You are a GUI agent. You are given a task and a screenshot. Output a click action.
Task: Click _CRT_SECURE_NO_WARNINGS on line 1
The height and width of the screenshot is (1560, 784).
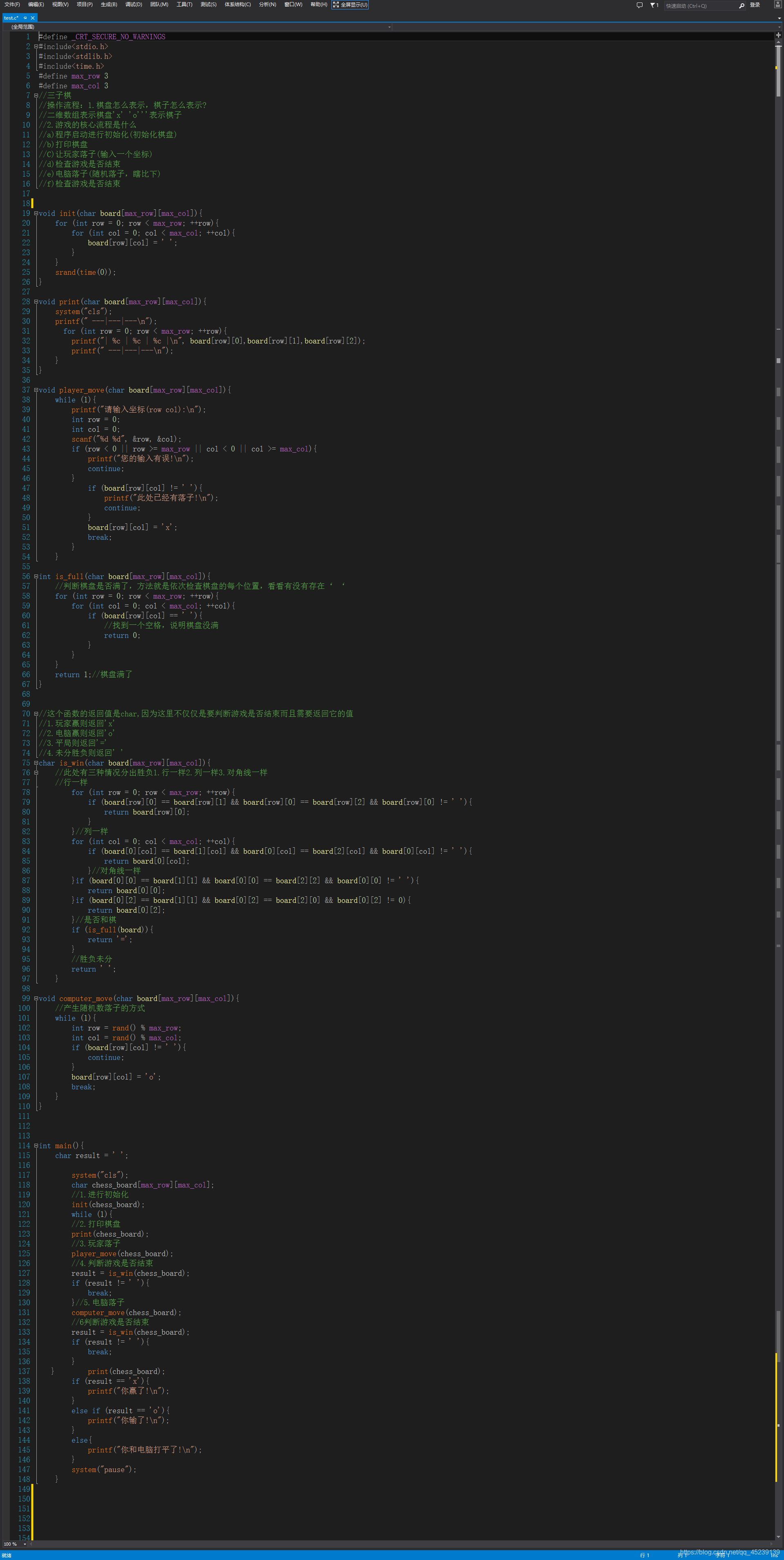point(119,37)
